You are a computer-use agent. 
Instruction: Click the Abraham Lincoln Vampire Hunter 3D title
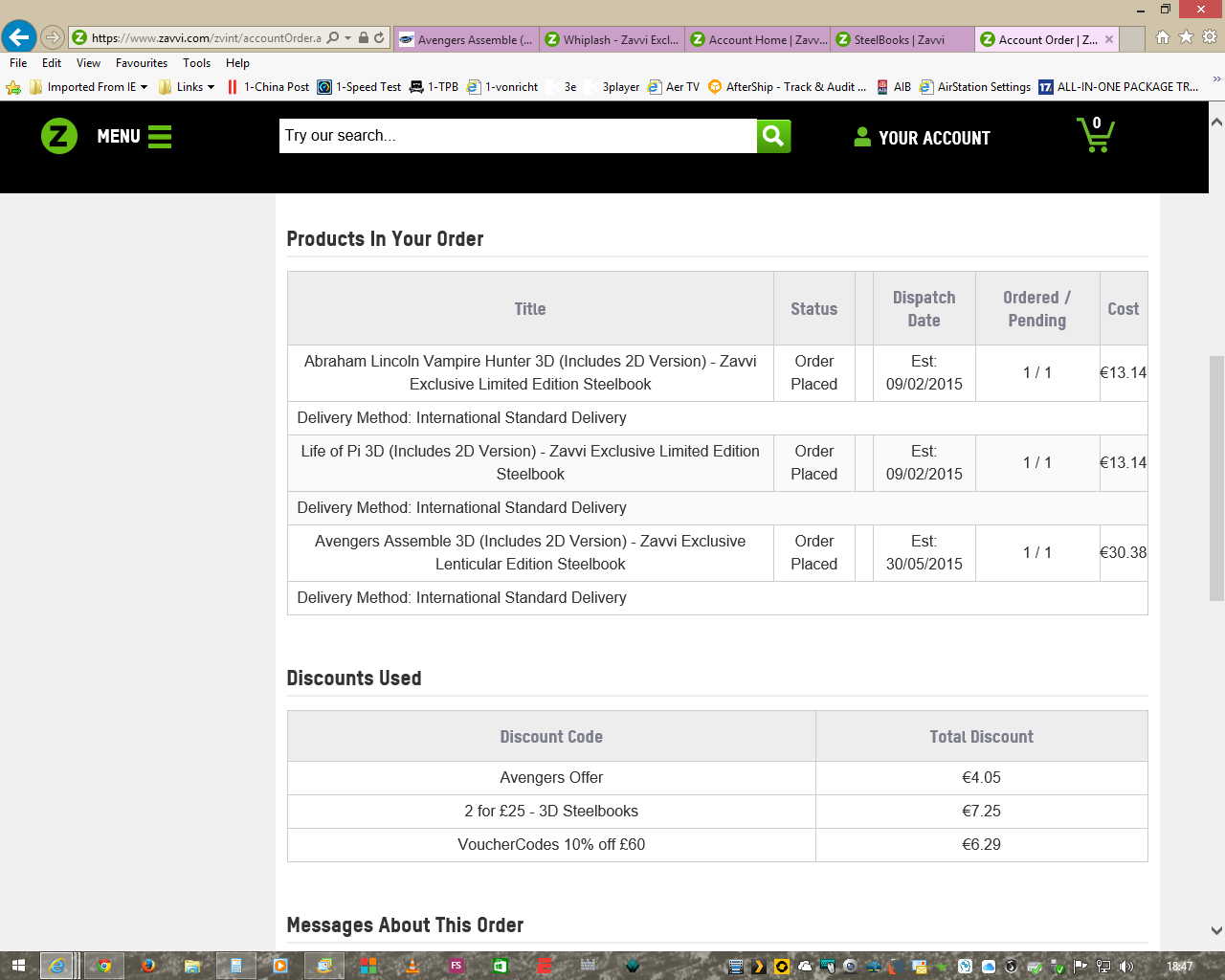pyautogui.click(x=530, y=372)
